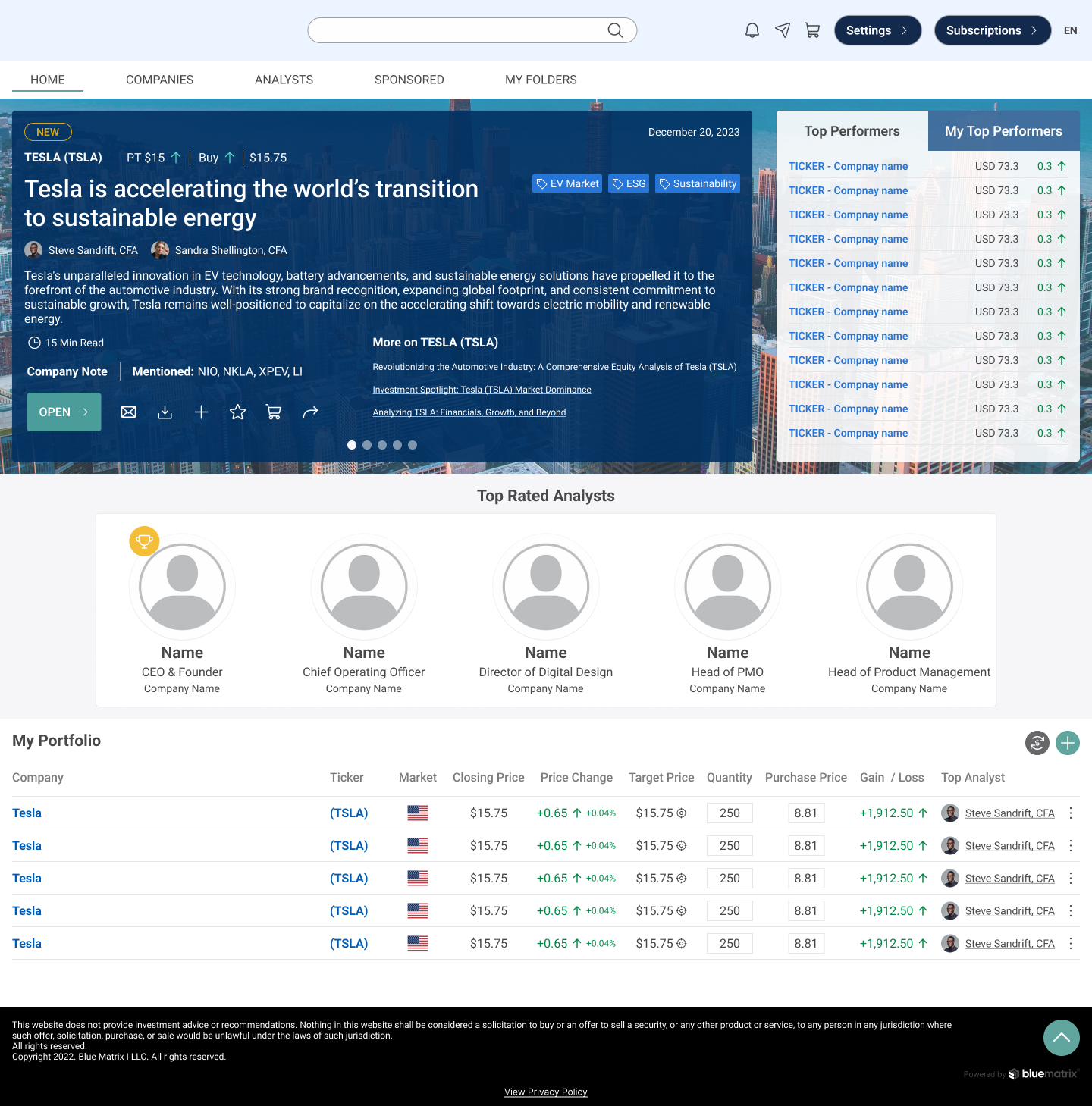Sort by Gain / Loss column header
1092x1106 pixels.
click(x=892, y=777)
